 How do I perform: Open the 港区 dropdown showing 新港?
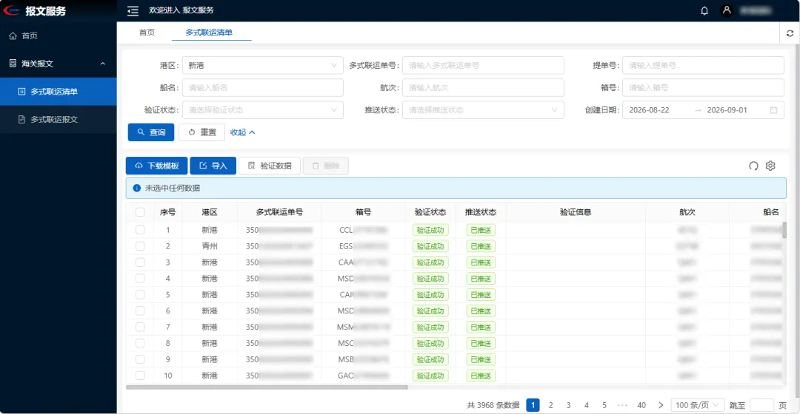[x=263, y=65]
